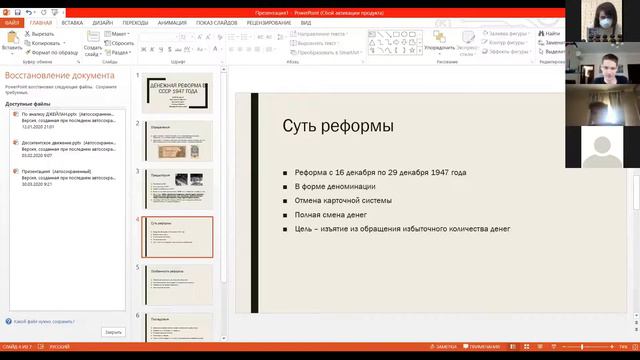The image size is (640, 360).
Task: Choose the star shape in shapes gallery
Action: click(412, 51)
